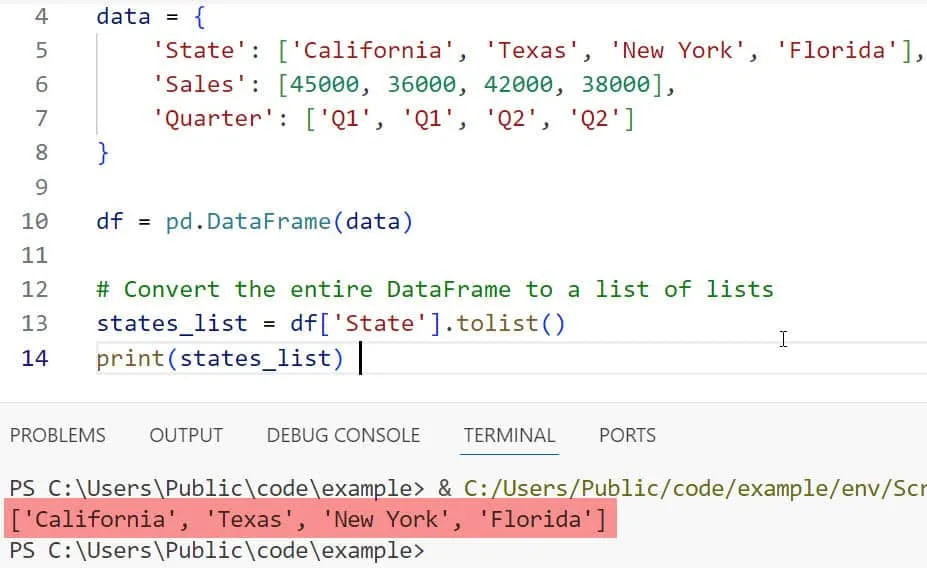Click line number 10 in the gutter
Viewport: 927px width, 568px height.
coord(34,221)
